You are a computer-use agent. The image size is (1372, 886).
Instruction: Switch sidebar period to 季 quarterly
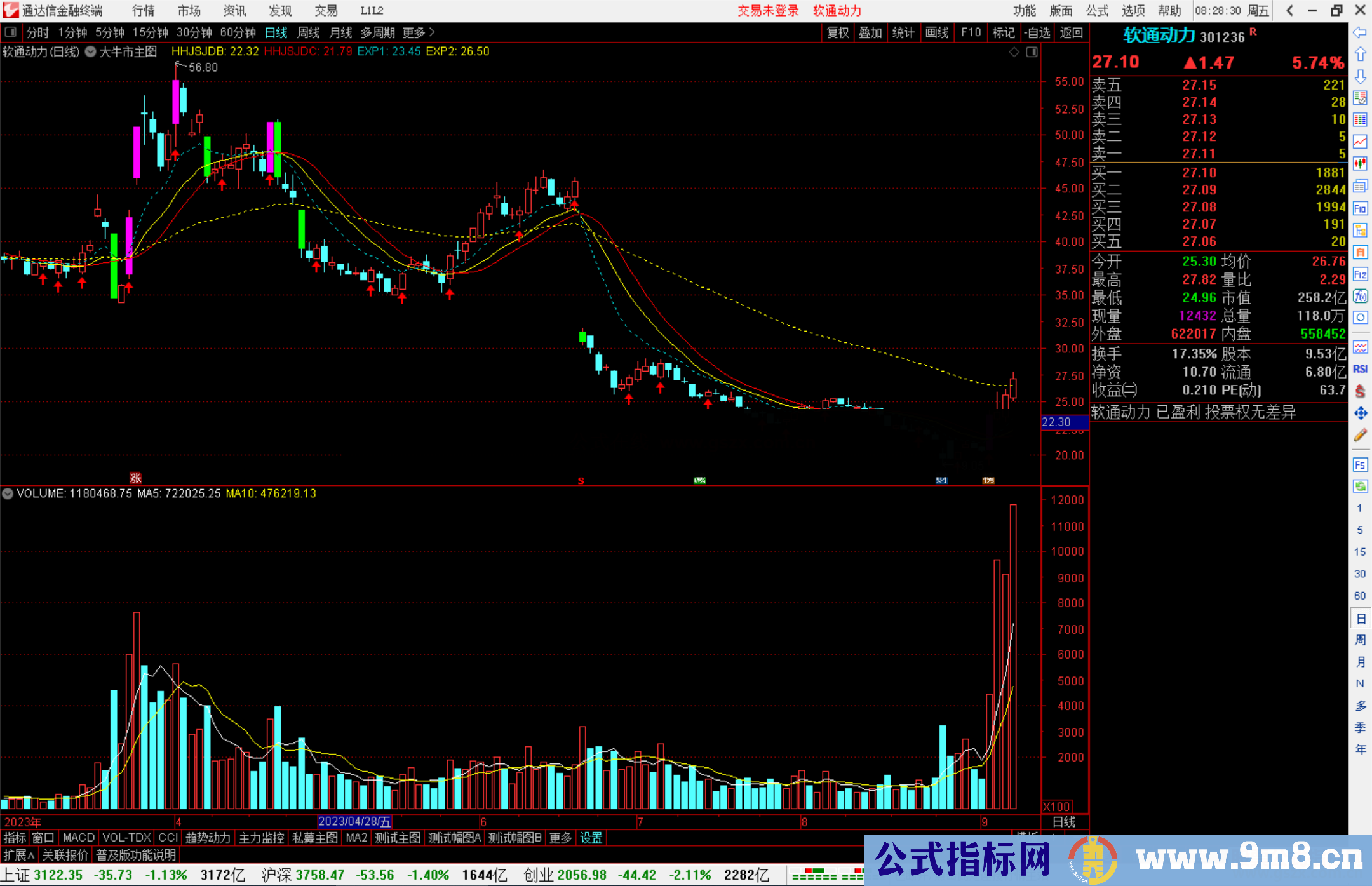click(1360, 728)
